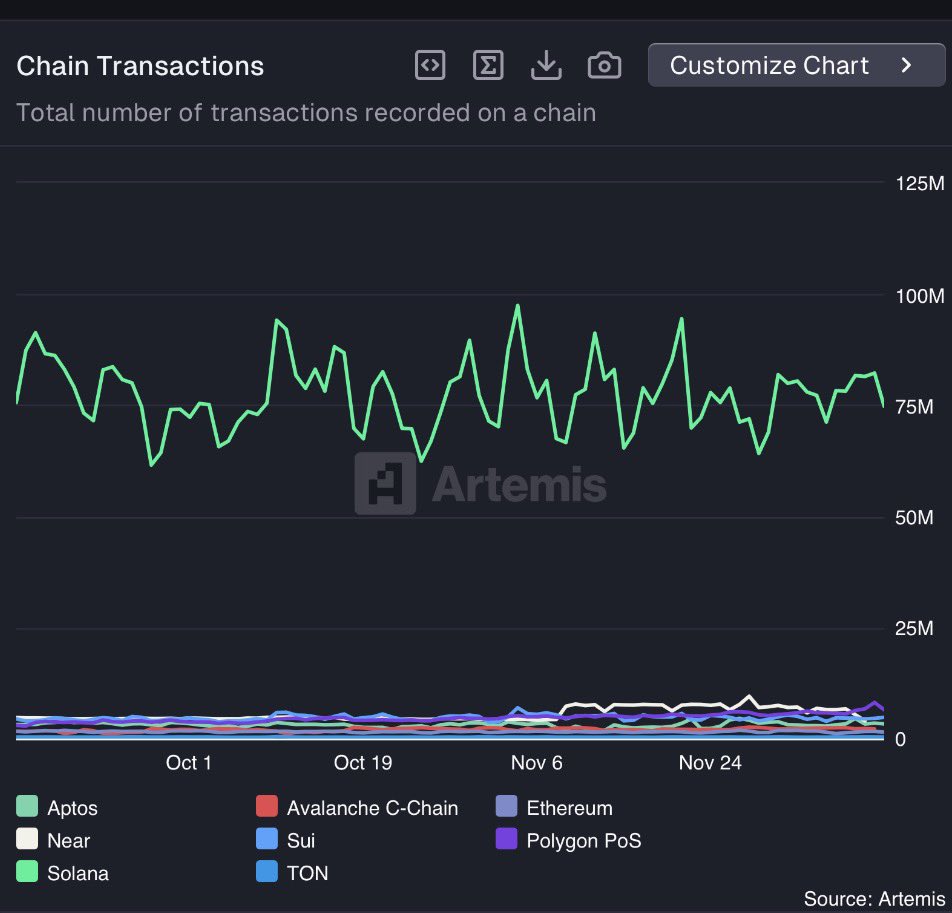
Task: Click the sigma cumulative sum icon
Action: 487,66
